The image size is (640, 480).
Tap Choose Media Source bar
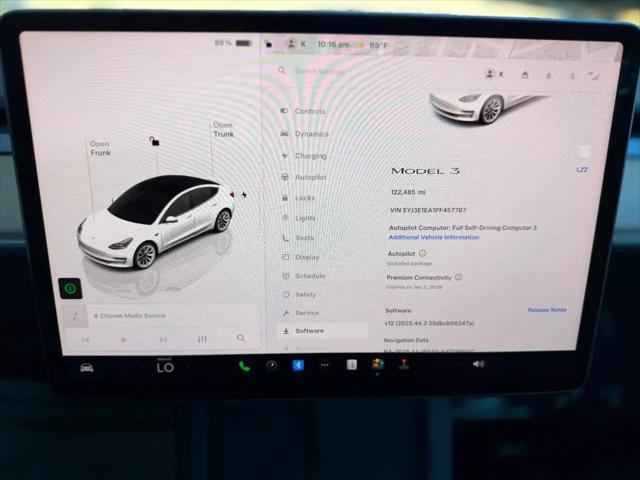[x=173, y=316]
